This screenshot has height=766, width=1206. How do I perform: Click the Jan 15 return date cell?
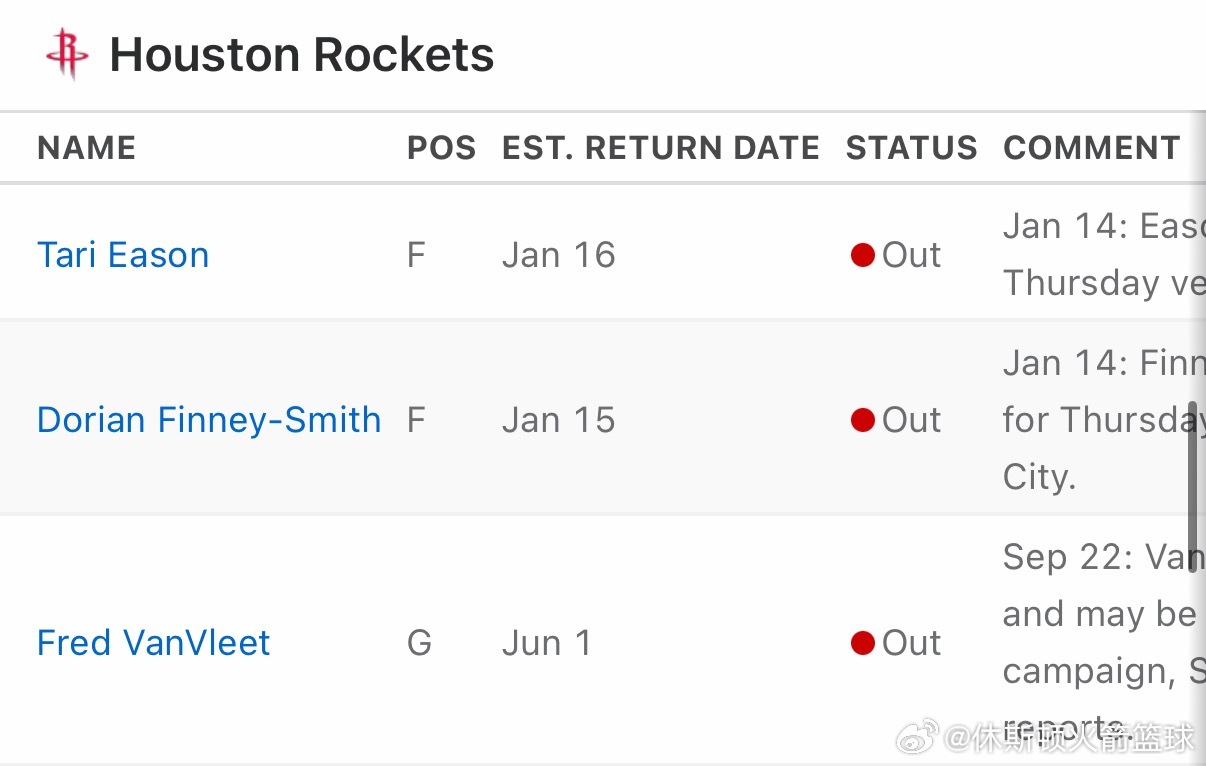click(x=558, y=420)
